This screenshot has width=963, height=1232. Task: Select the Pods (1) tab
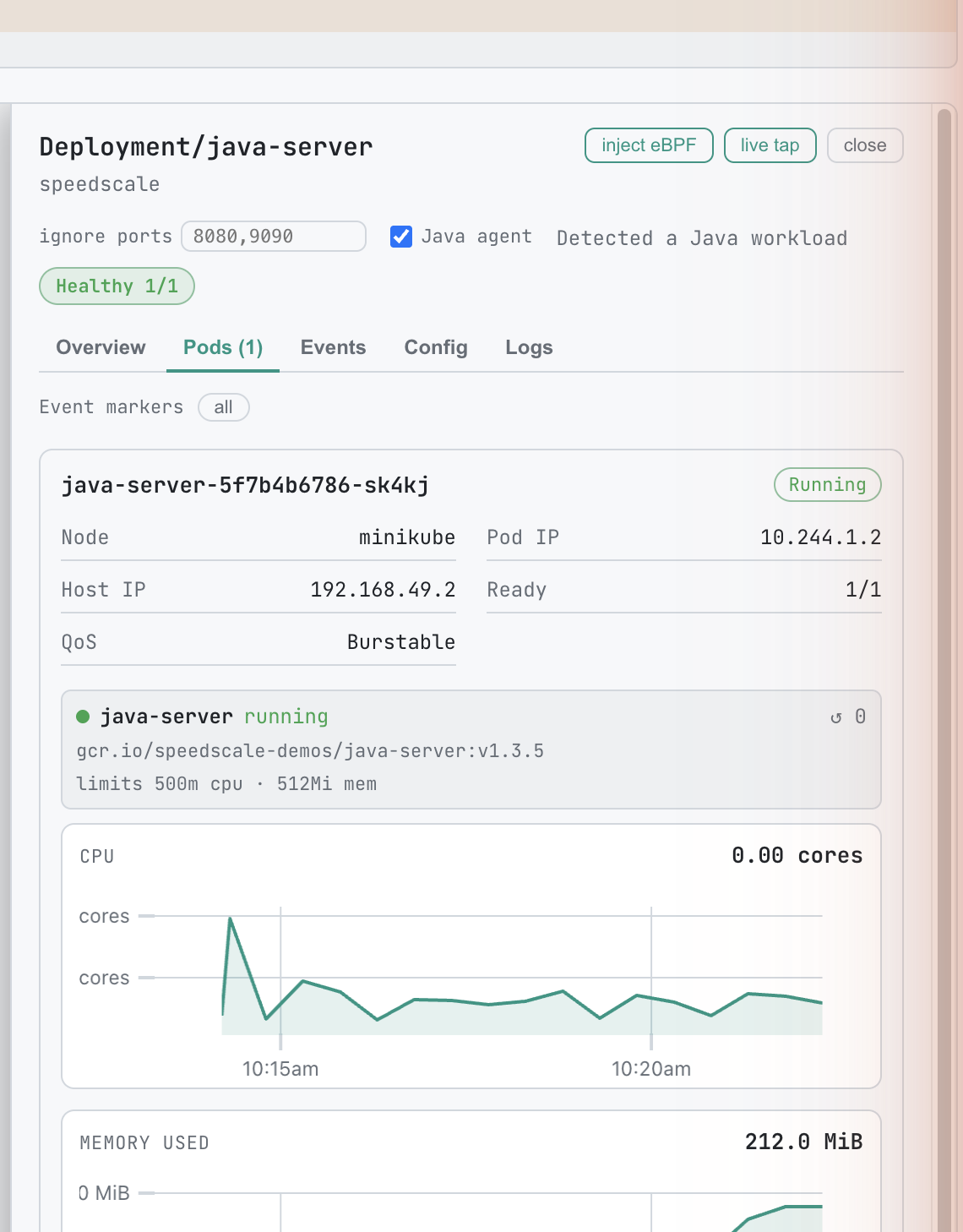(223, 347)
